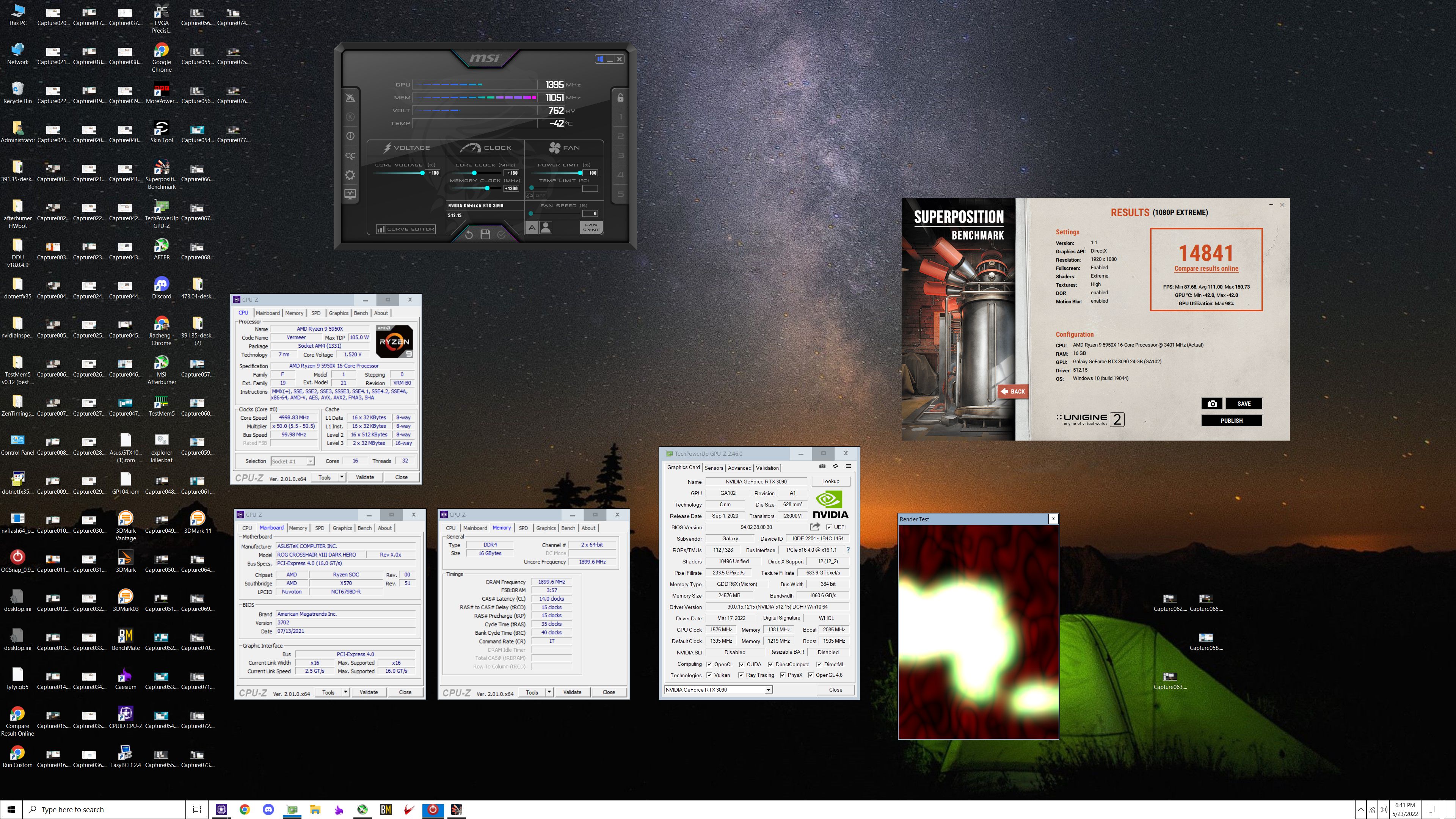The width and height of the screenshot is (1456, 819).
Task: Toggle OpenCL checkbox in GPU-Z
Action: tap(709, 664)
